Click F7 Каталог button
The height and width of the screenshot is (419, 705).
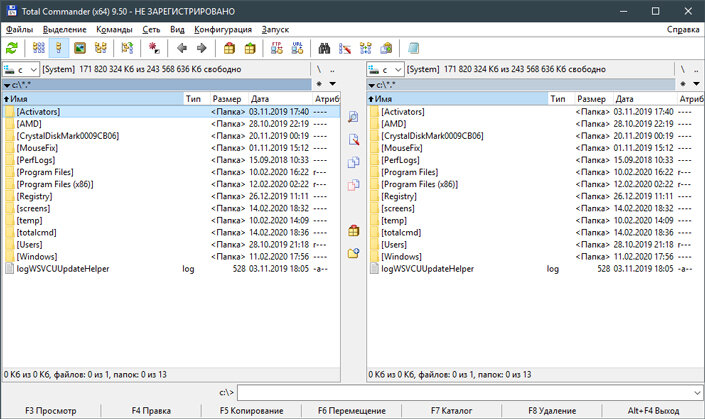pos(451,410)
